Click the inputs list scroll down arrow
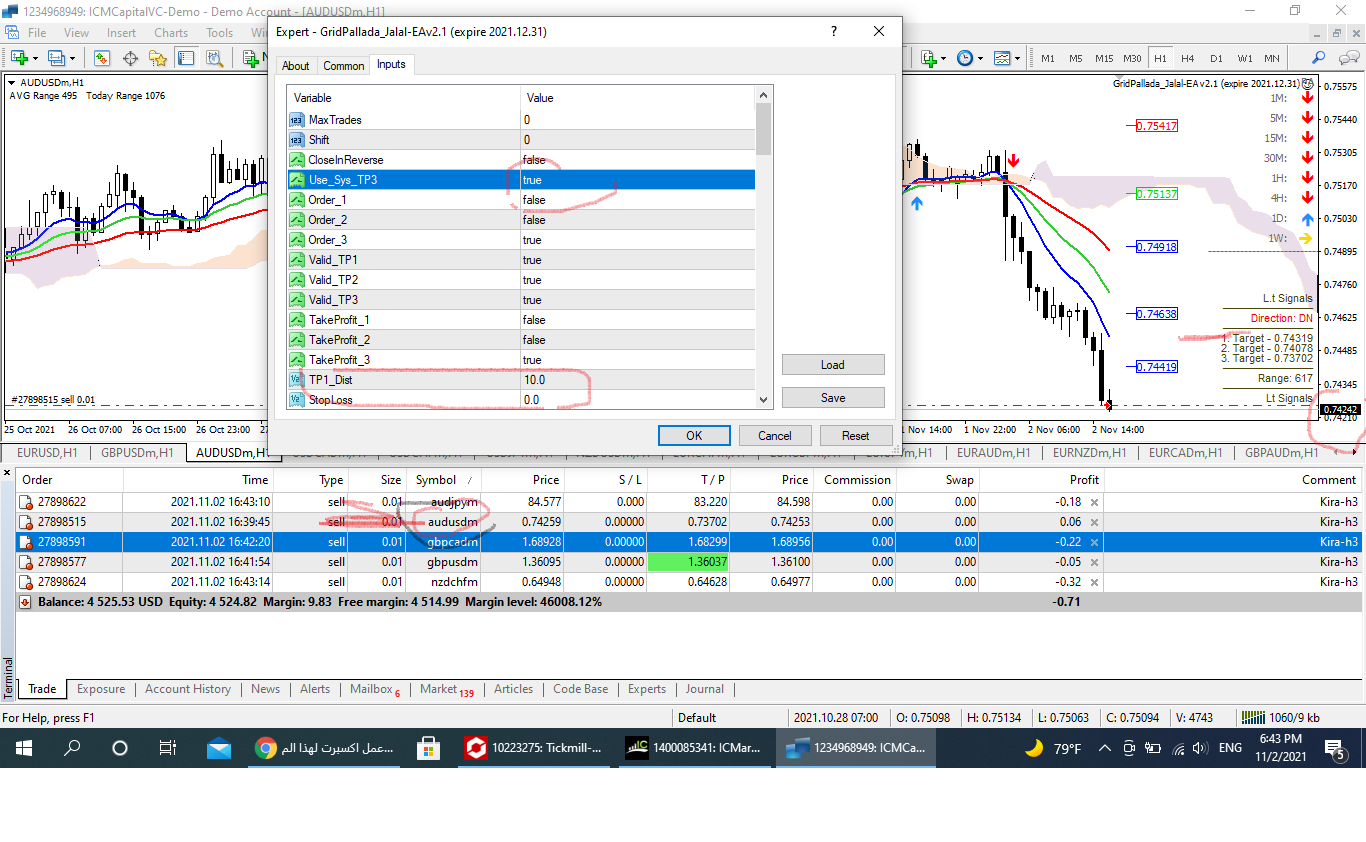Image resolution: width=1366 pixels, height=842 pixels. [x=764, y=400]
